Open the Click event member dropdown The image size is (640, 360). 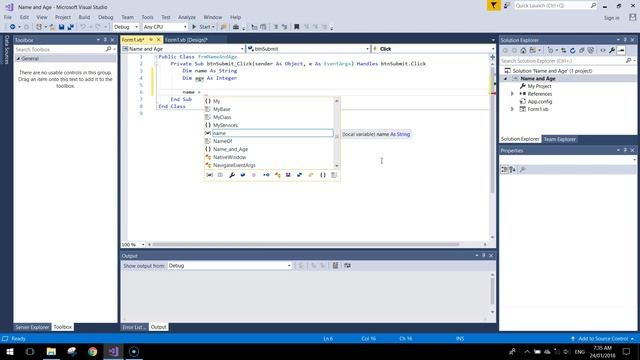coord(433,49)
